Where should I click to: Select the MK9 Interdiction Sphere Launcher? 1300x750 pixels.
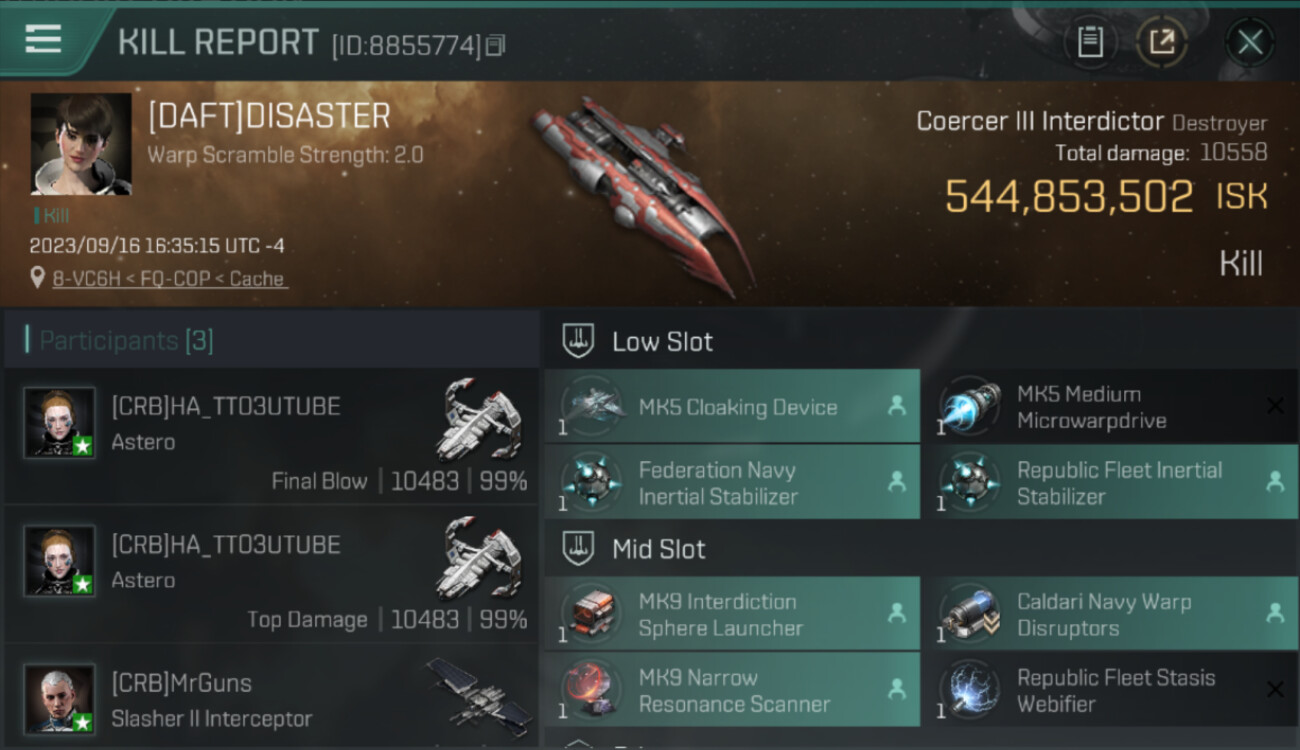pyautogui.click(x=732, y=614)
